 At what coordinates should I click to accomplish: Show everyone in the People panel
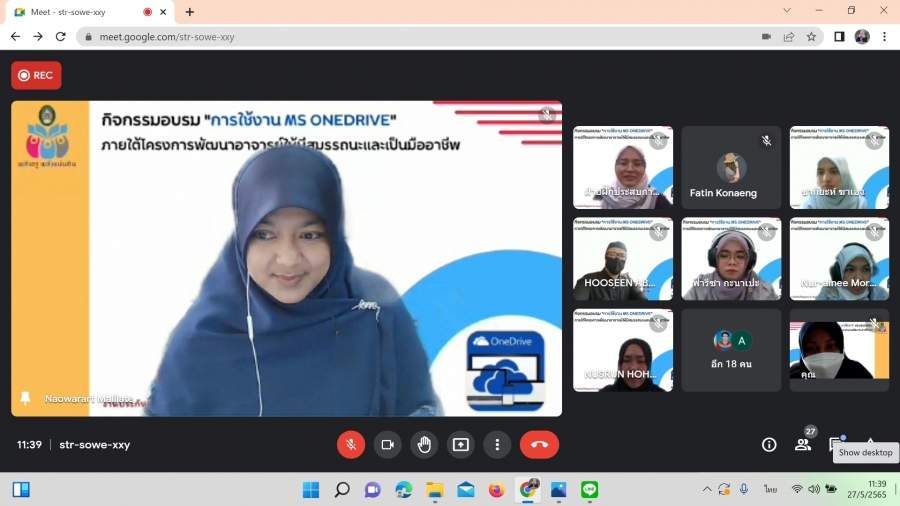pos(803,445)
